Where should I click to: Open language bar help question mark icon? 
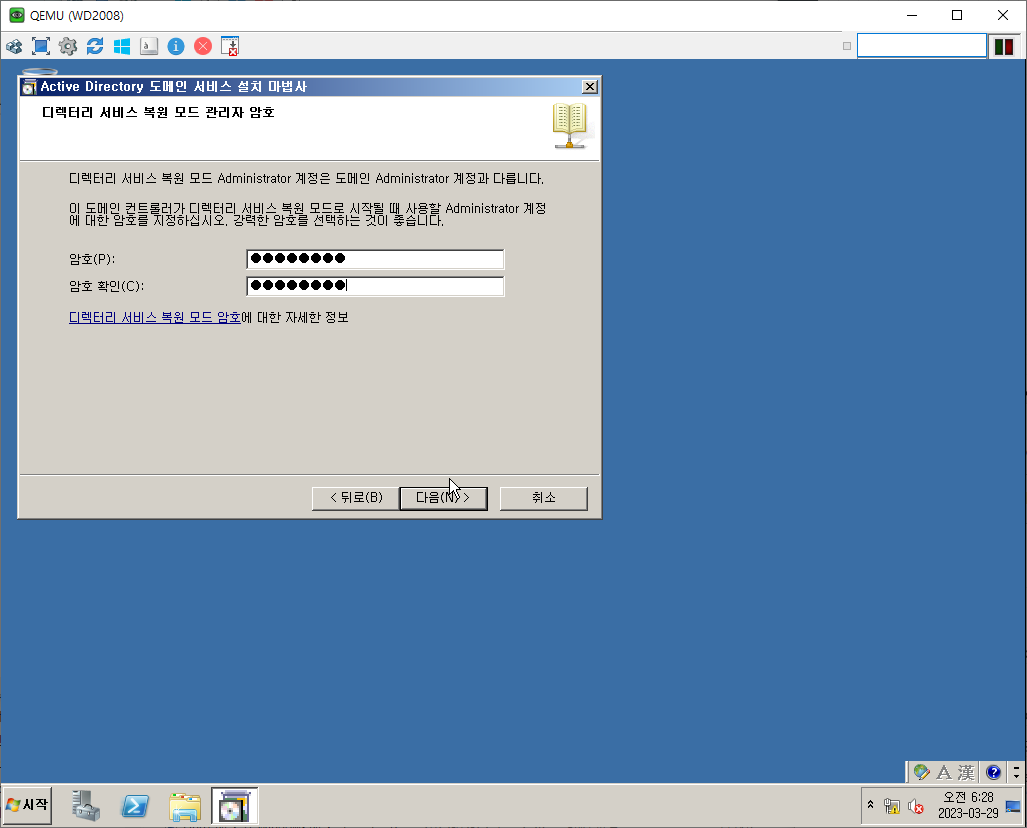[x=994, y=772]
